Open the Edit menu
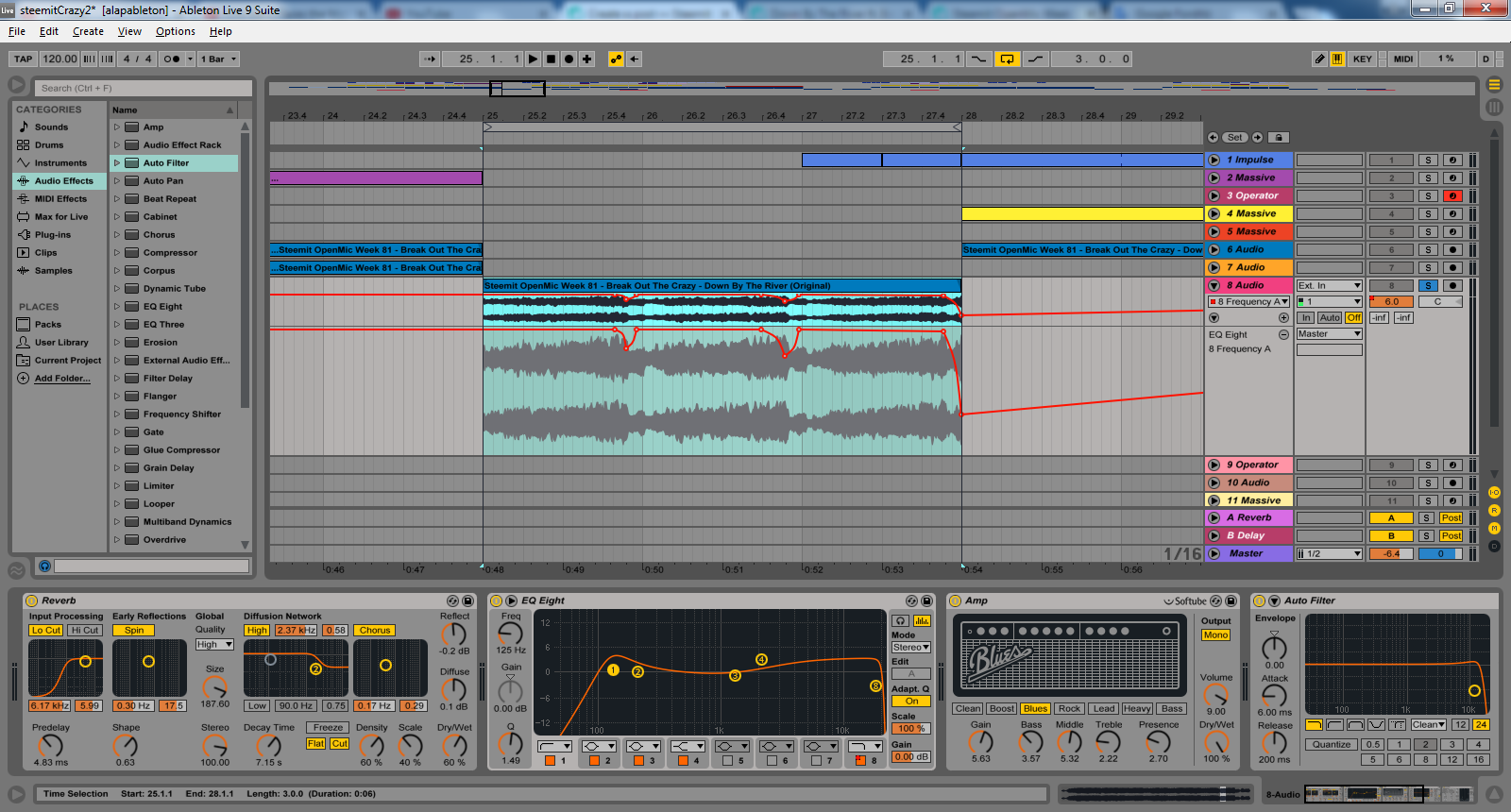The image size is (1511, 812). (49, 31)
